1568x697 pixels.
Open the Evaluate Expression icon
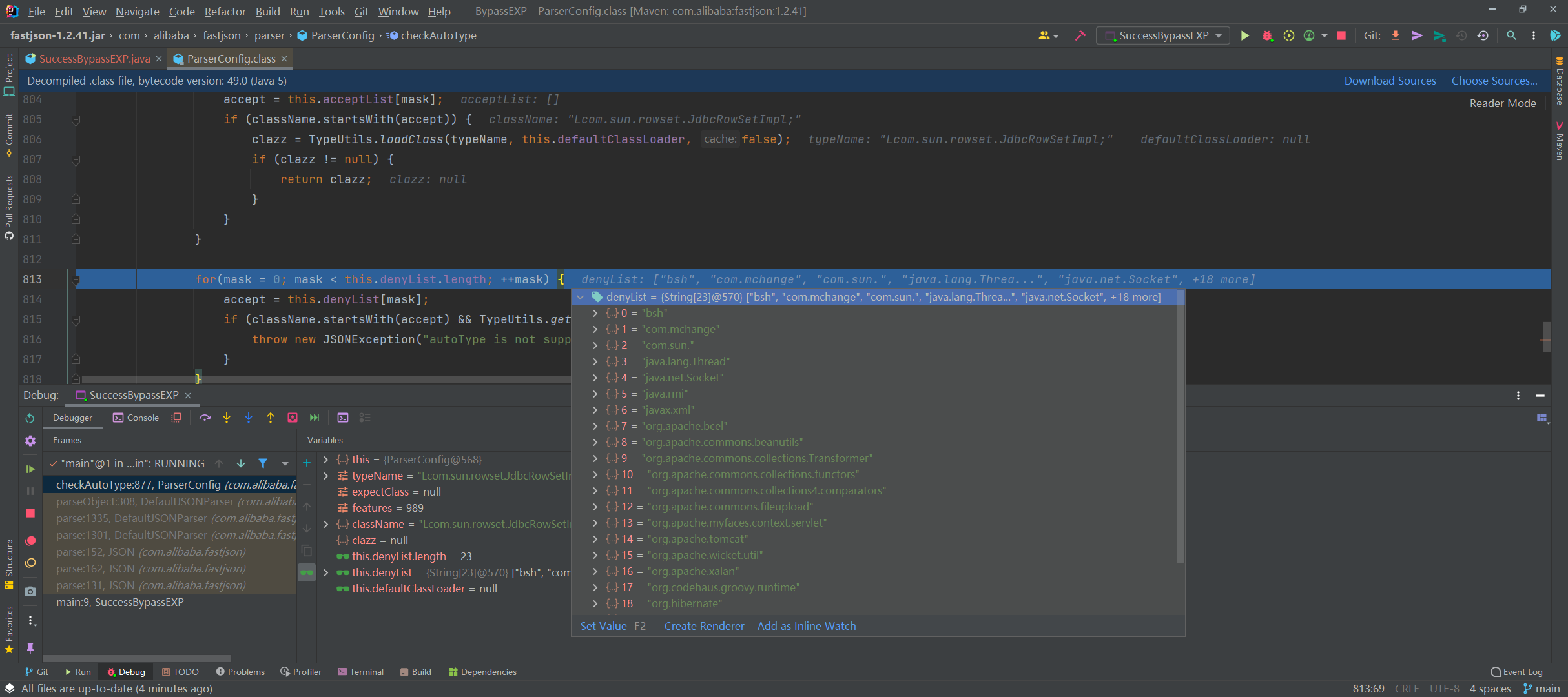(x=343, y=418)
